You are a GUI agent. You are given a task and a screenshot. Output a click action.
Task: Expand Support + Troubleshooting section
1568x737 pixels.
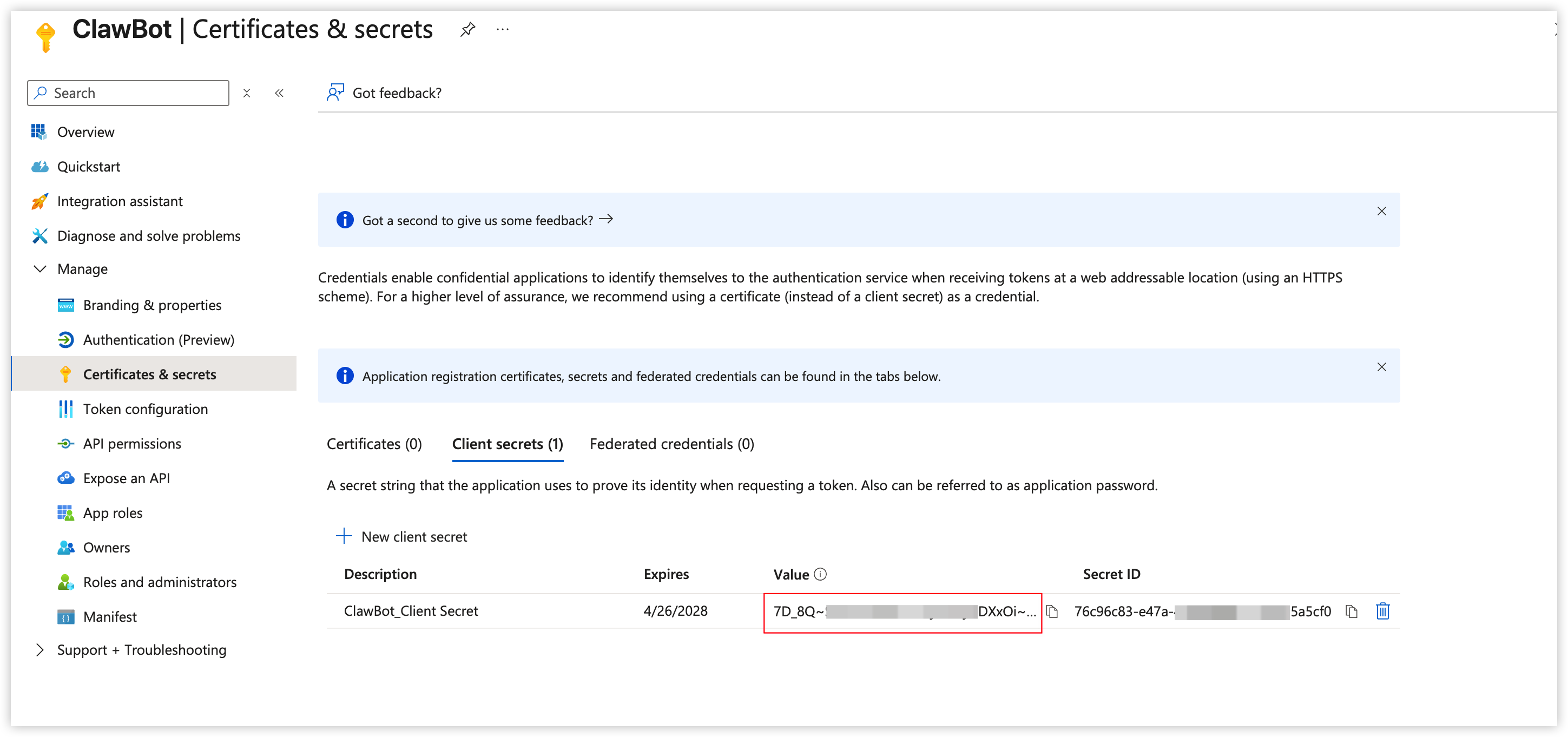tap(40, 649)
